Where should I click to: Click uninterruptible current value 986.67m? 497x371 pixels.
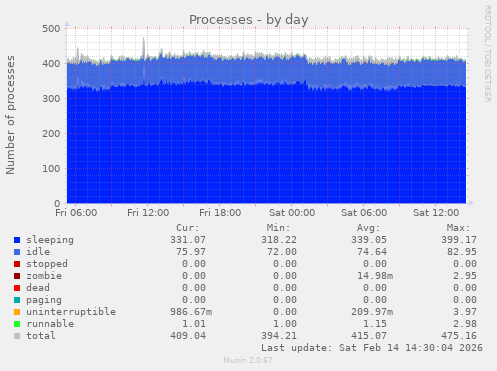coord(191,312)
